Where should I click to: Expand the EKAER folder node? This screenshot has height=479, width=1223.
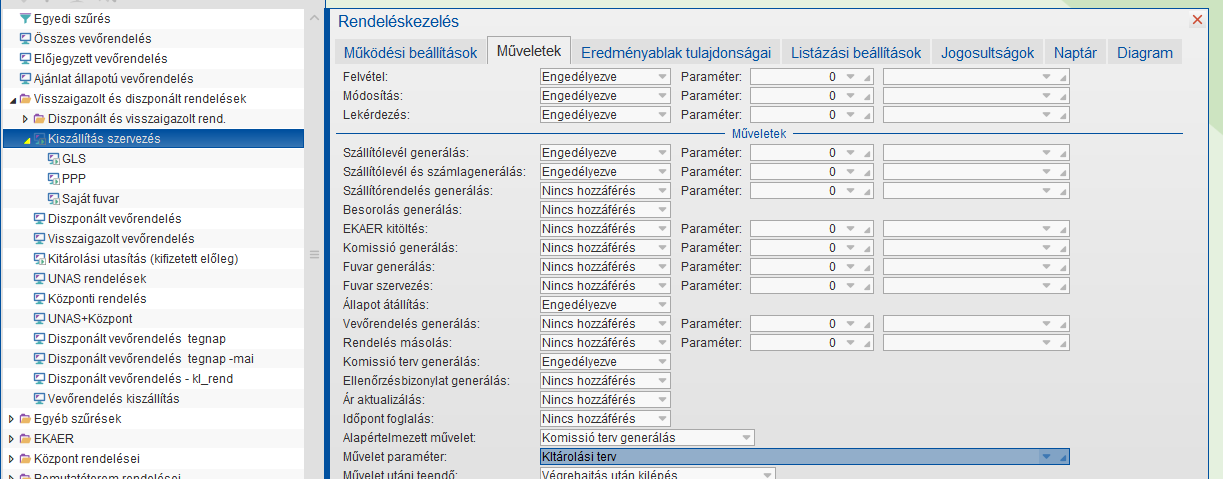pos(12,438)
